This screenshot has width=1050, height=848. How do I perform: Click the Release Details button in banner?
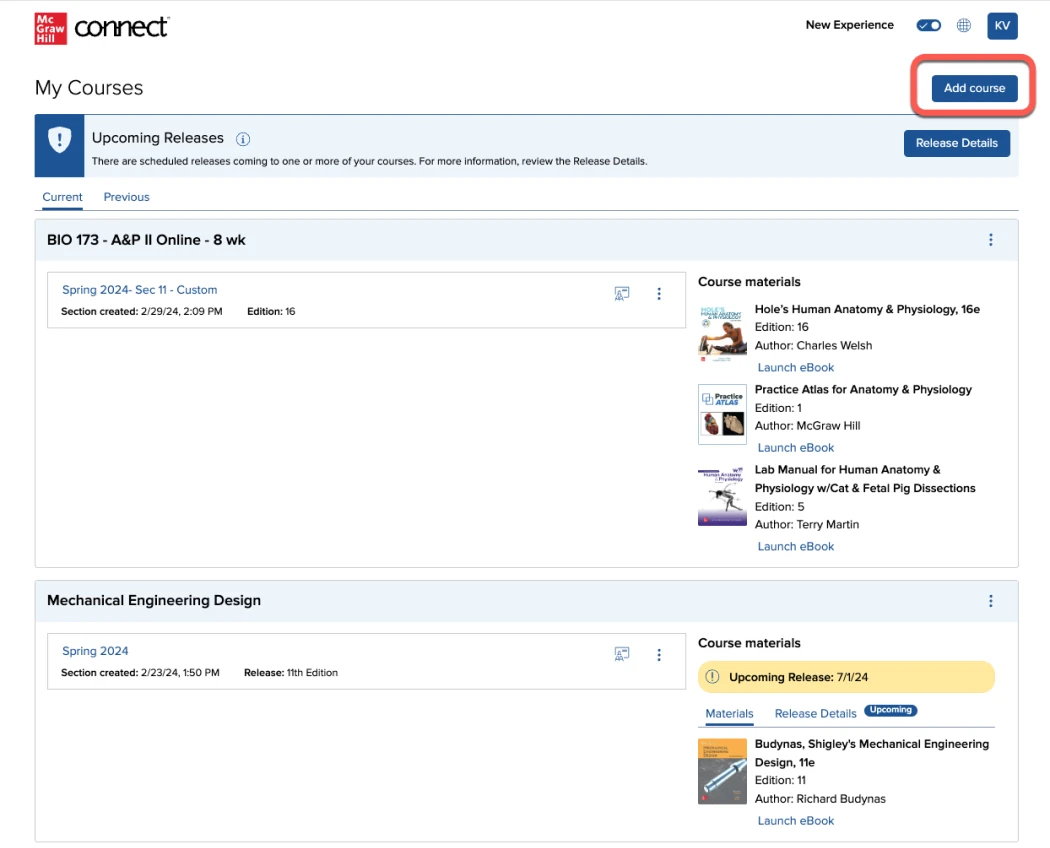956,143
